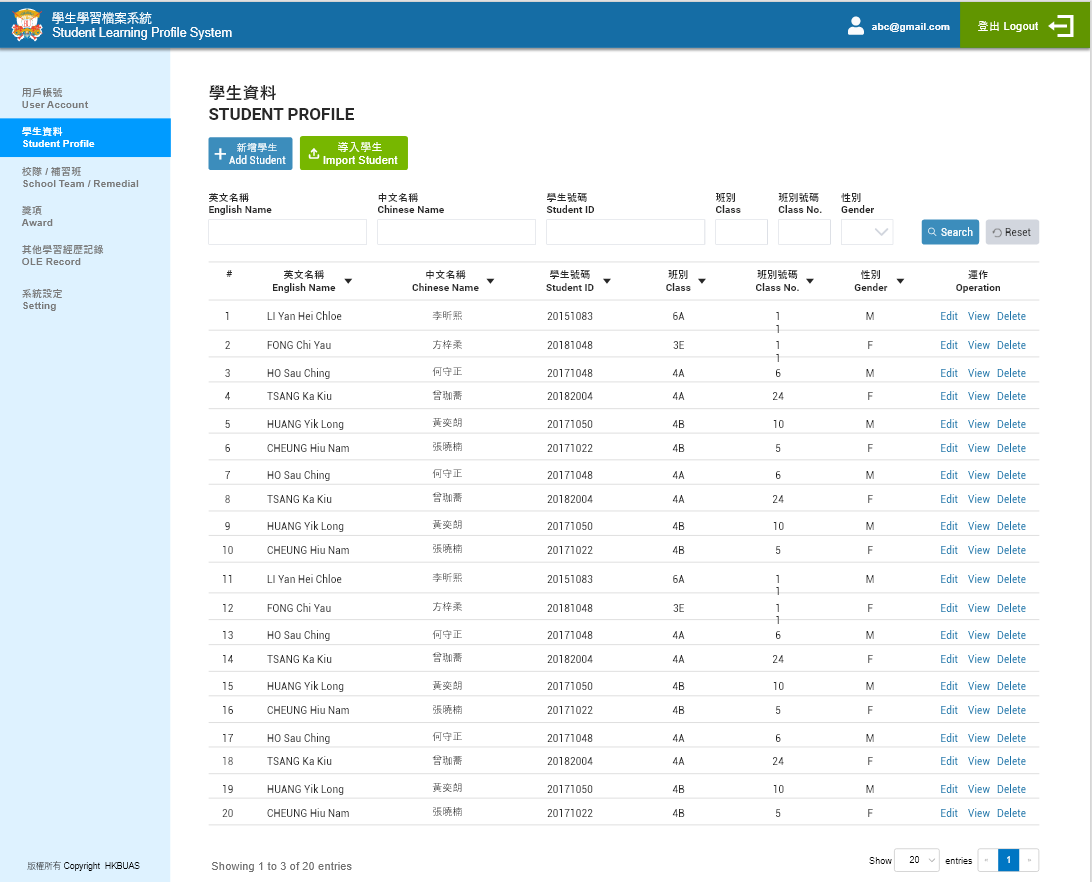Click the Student ID search field
The width and height of the screenshot is (1092, 882).
click(x=625, y=232)
